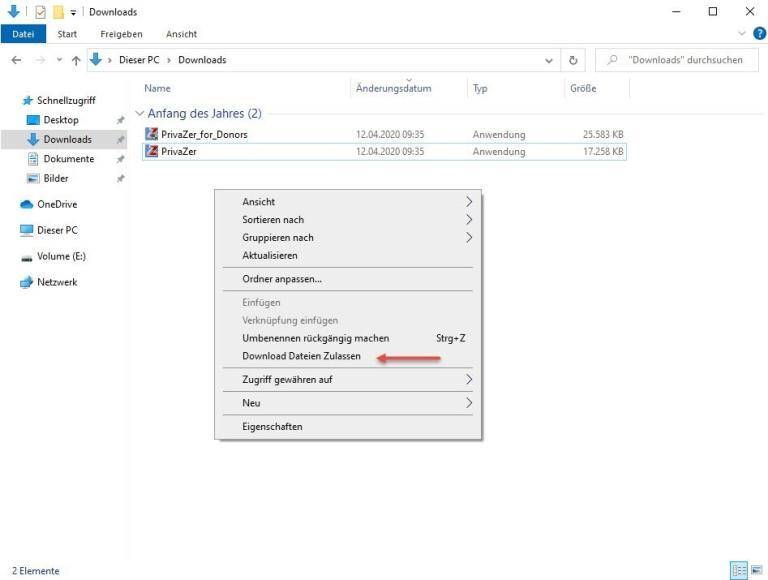Open the Freigeben ribbon tab
The image size is (768, 580).
coord(121,34)
